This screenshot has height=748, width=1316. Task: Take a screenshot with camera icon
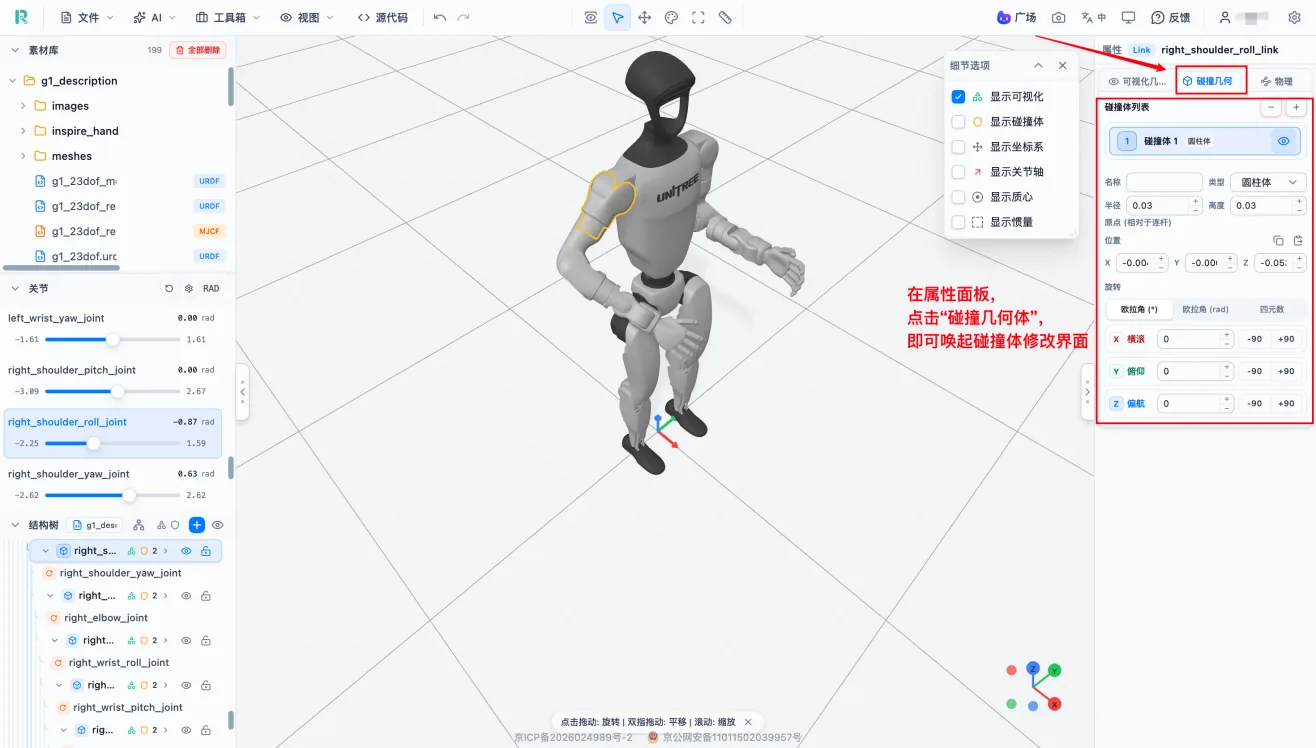[x=1059, y=18]
